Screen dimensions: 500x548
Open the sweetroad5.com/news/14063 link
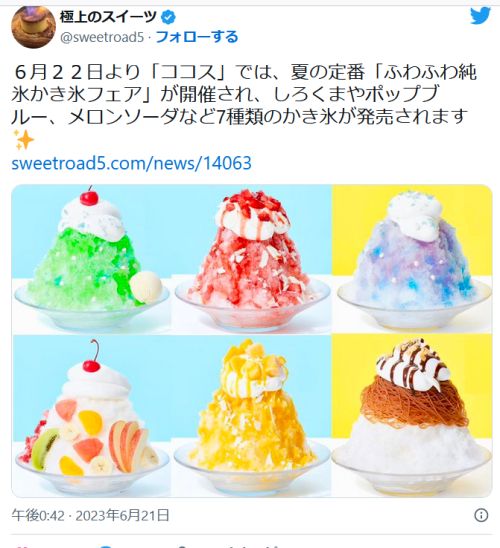[131, 163]
